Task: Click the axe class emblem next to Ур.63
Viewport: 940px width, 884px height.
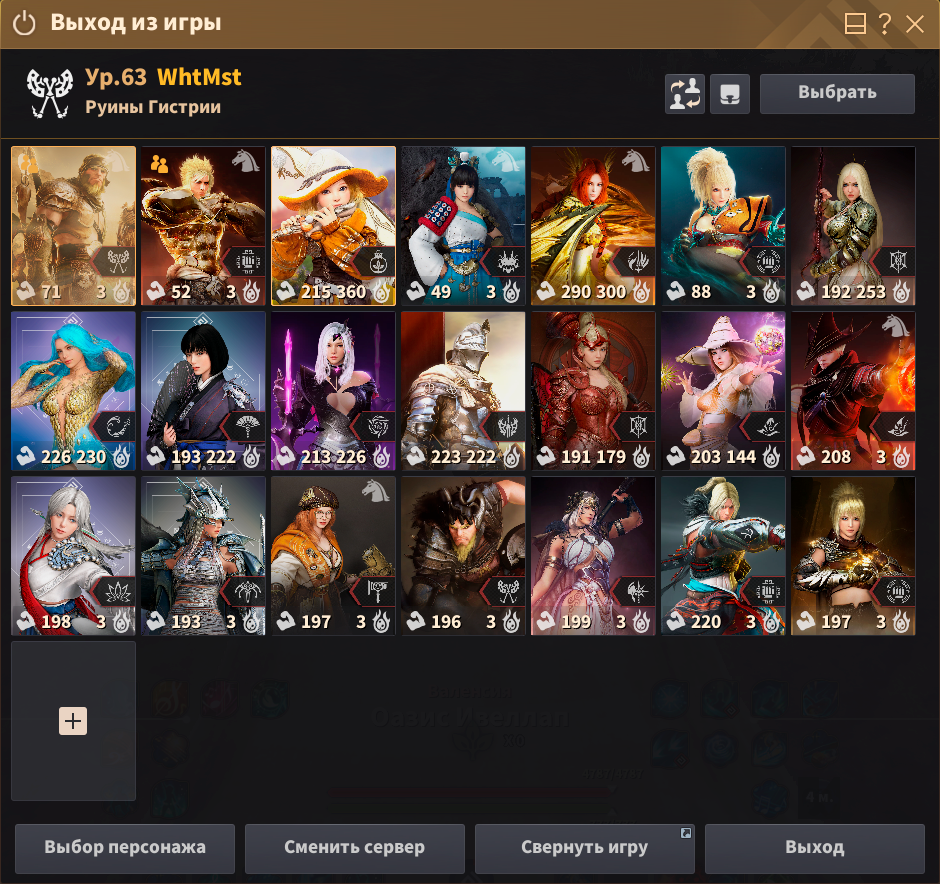Action: pos(50,92)
